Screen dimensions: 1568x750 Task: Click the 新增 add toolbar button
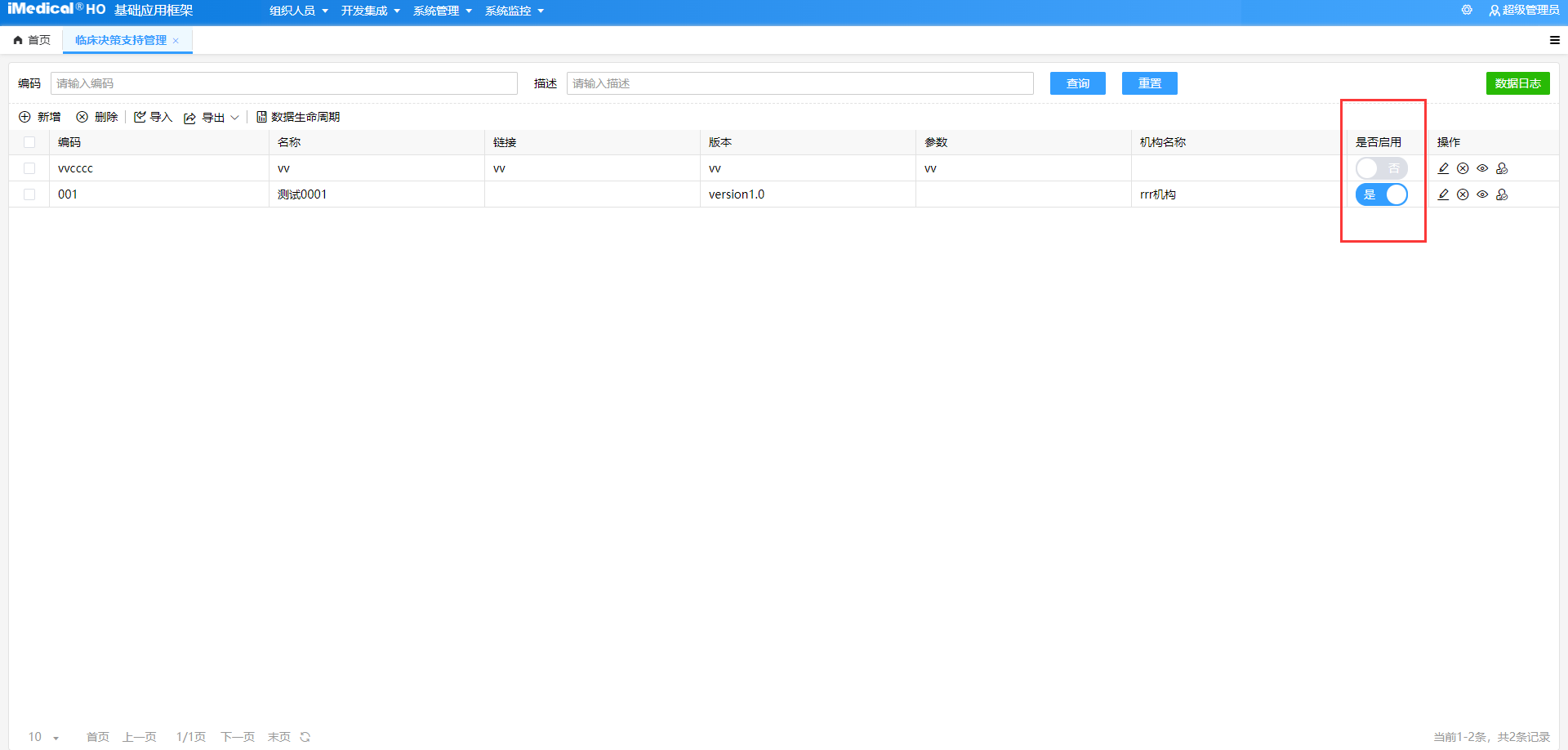pyautogui.click(x=40, y=117)
